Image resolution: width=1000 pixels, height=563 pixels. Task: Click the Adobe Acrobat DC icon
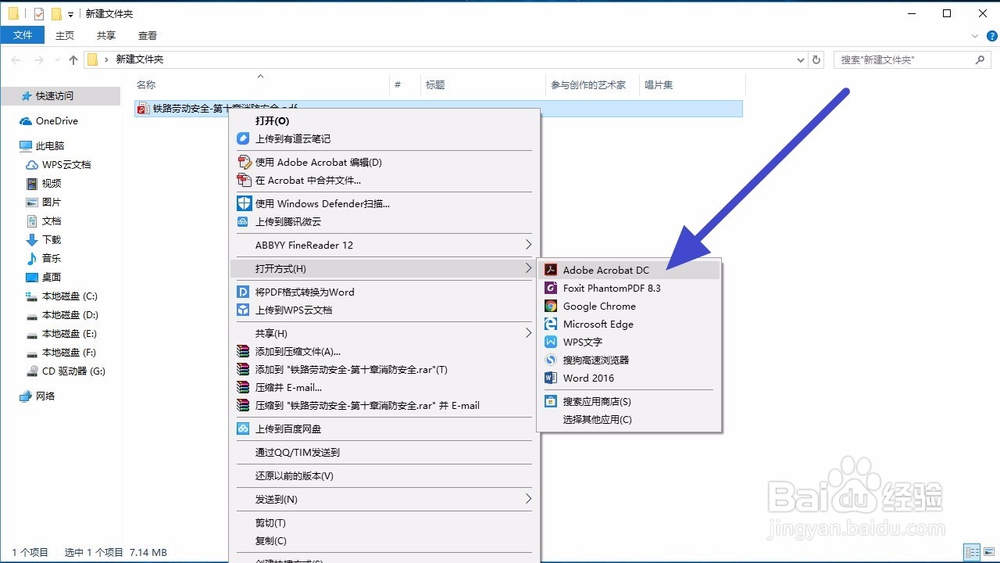click(x=550, y=270)
